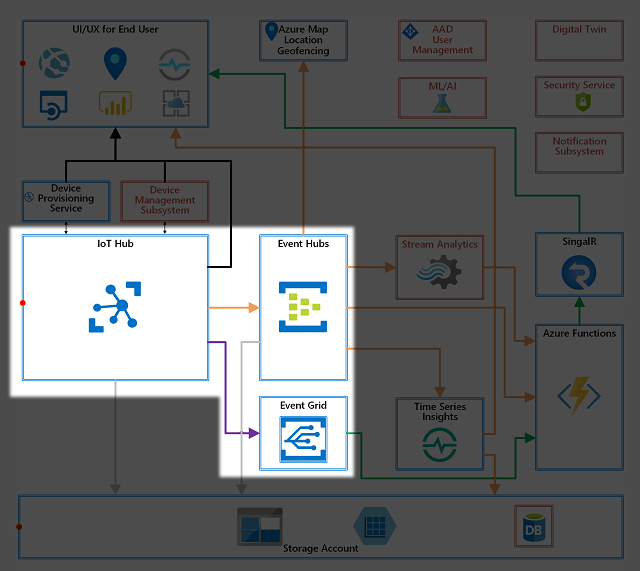Screen dimensions: 640x571
Task: Click the cloud frame icon in UI/UX box
Action: click(x=176, y=103)
